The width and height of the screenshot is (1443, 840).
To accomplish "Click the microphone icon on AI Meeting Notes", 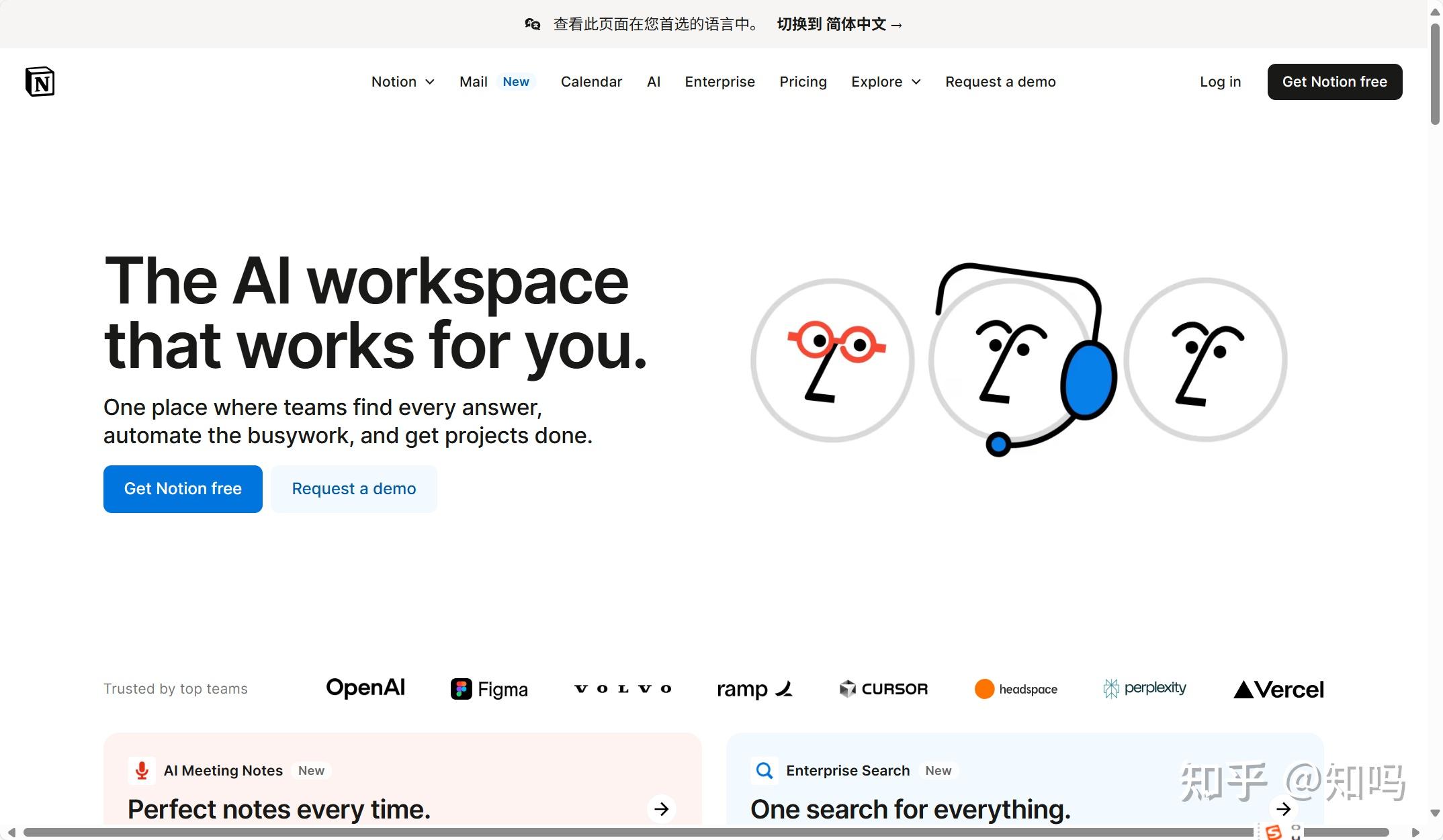I will 141,770.
